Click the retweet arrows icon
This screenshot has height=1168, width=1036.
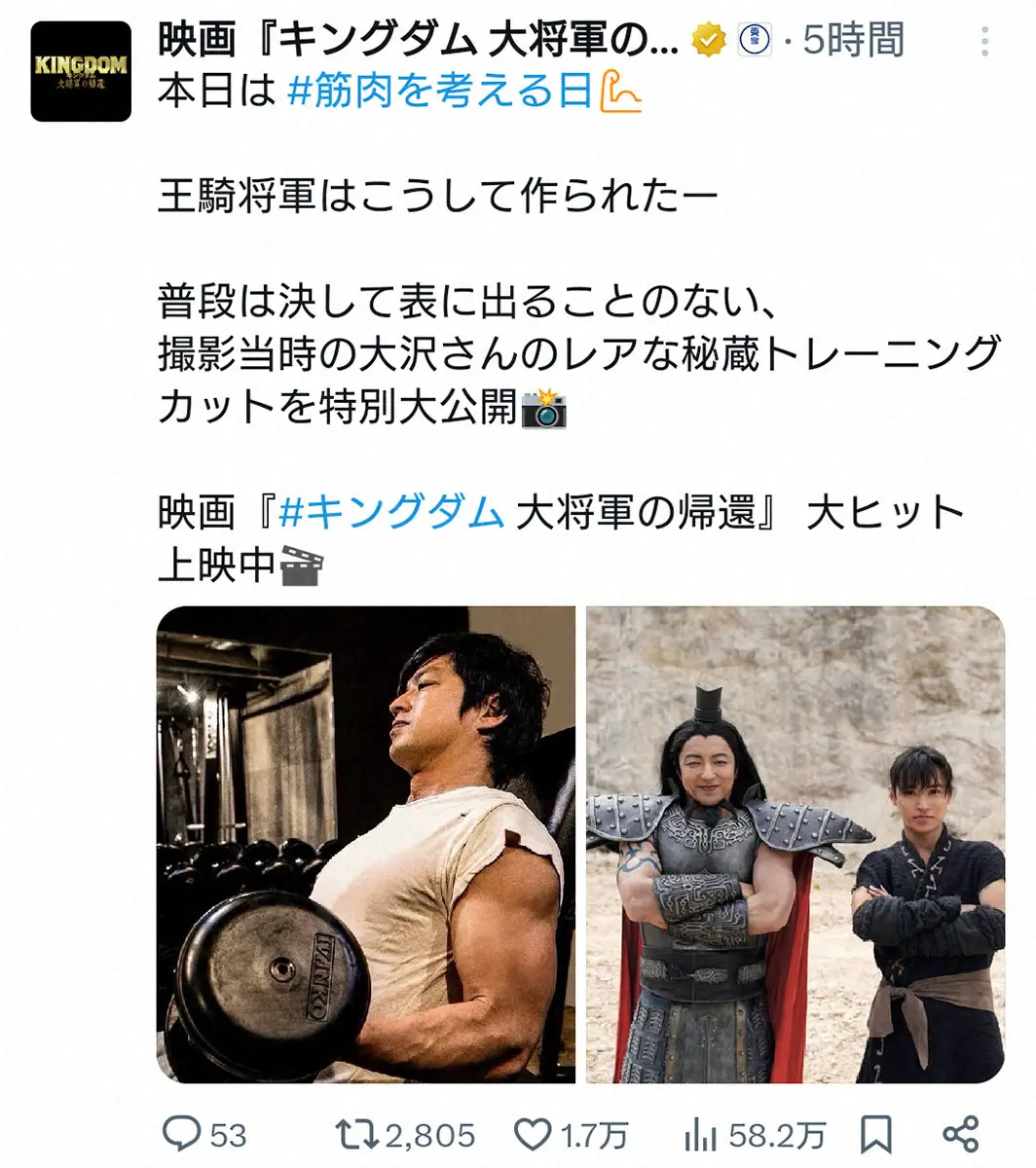tap(357, 1134)
